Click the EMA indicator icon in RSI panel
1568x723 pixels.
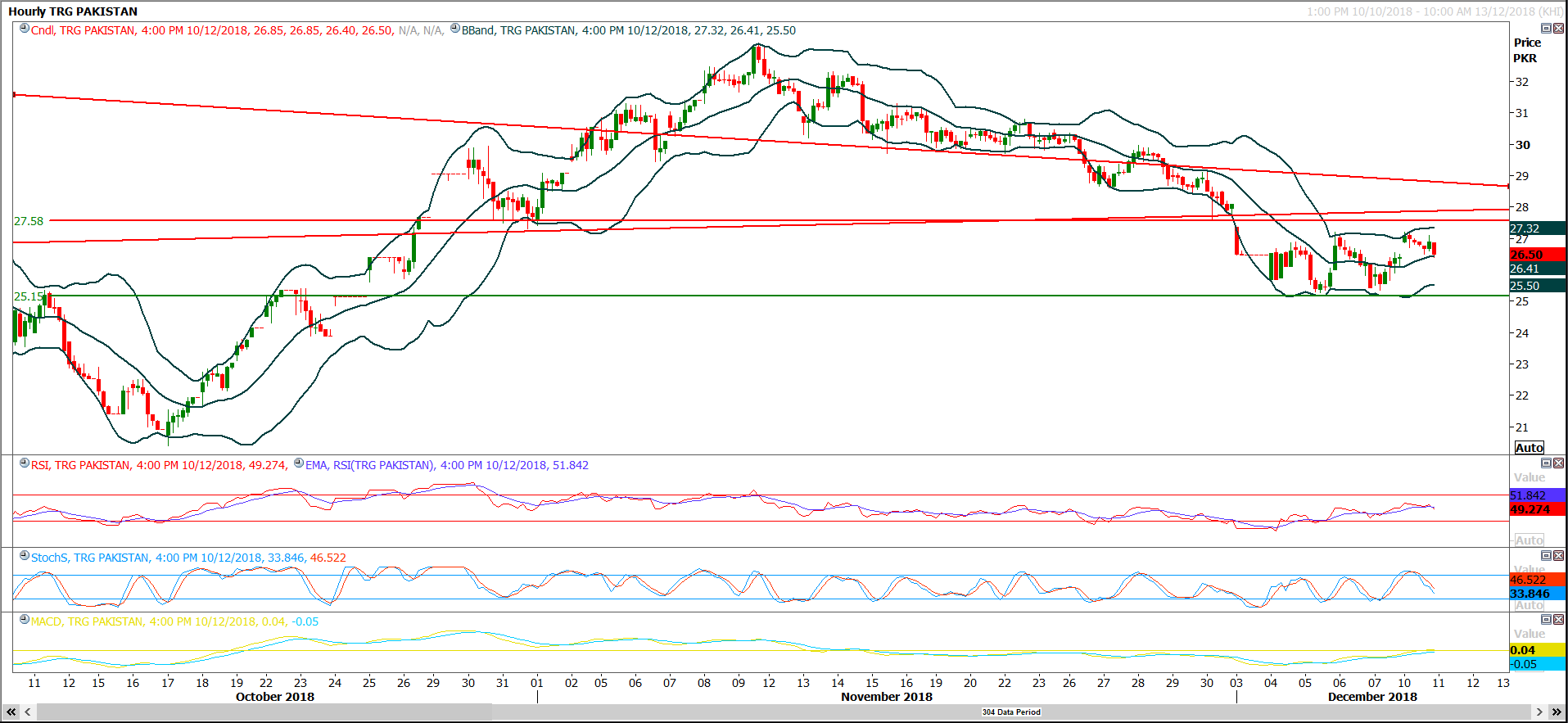[299, 464]
